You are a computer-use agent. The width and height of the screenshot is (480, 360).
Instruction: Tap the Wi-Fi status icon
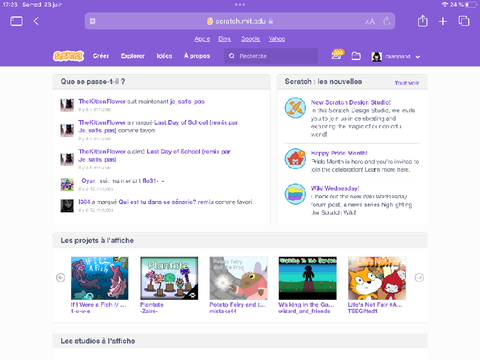point(445,5)
